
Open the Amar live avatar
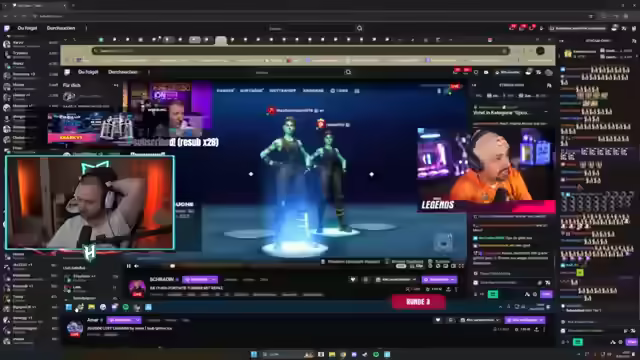(75, 329)
